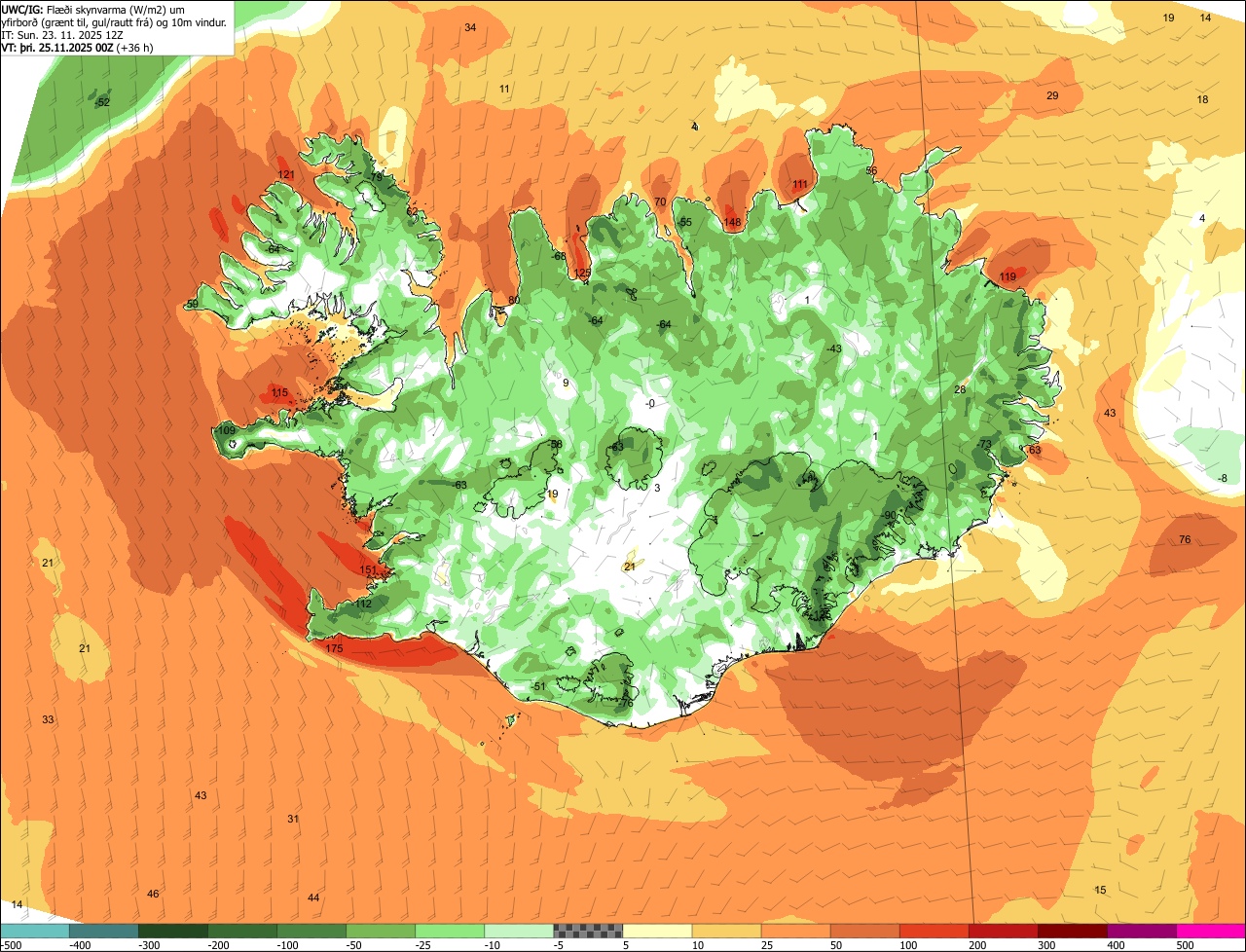The height and width of the screenshot is (952, 1246).
Task: Select the 200 to 300 red legend swatch
Action: 1003,931
